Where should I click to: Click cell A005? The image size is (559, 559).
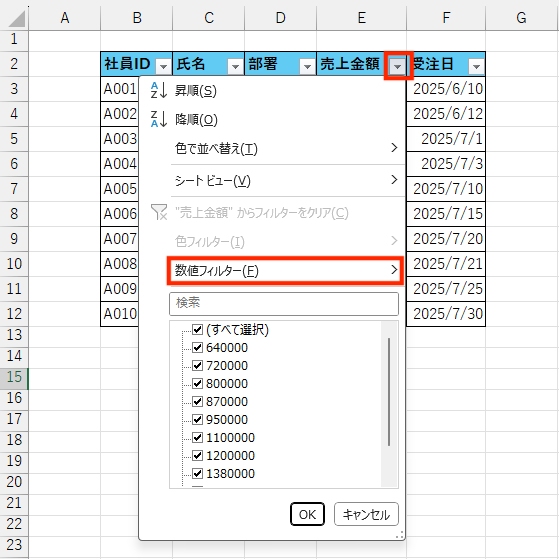(120, 189)
